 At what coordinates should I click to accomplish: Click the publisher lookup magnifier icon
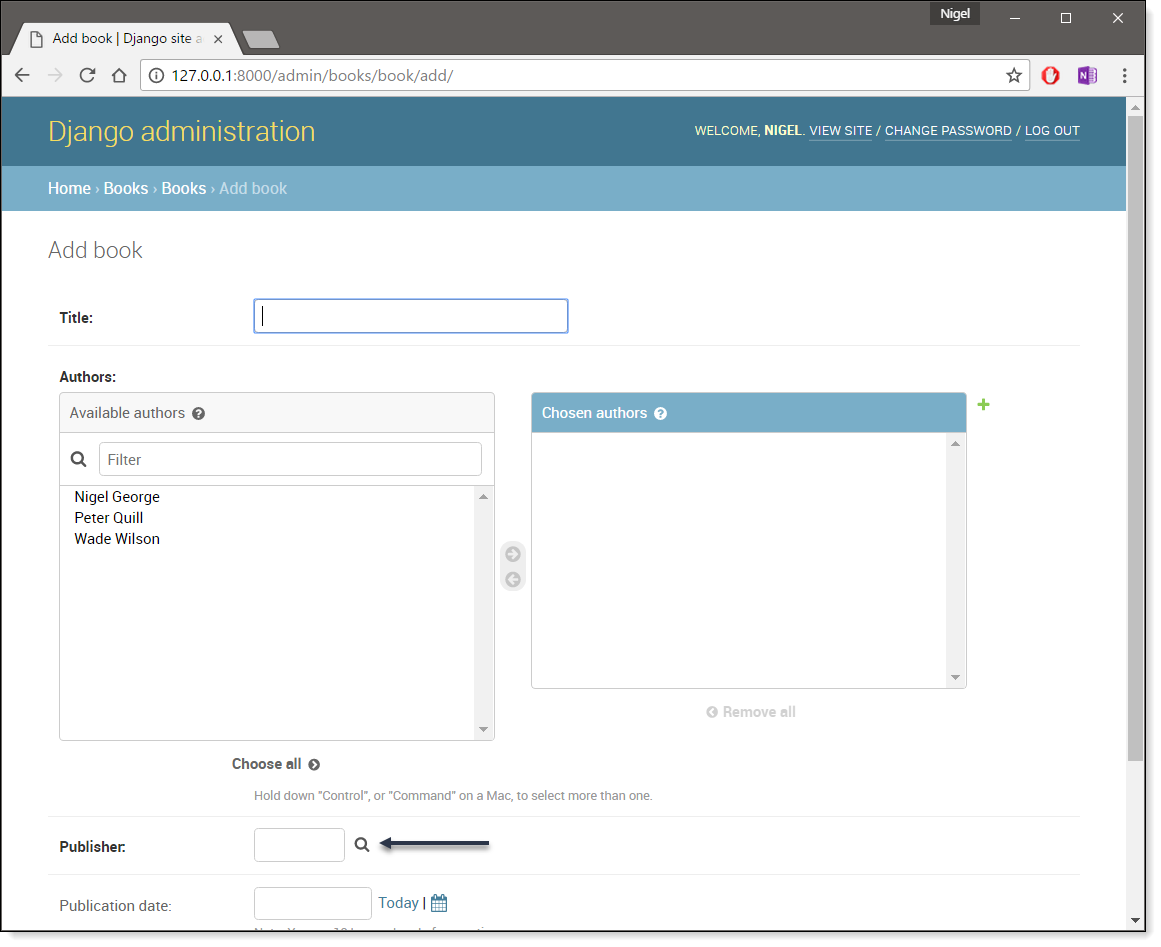[x=362, y=845]
